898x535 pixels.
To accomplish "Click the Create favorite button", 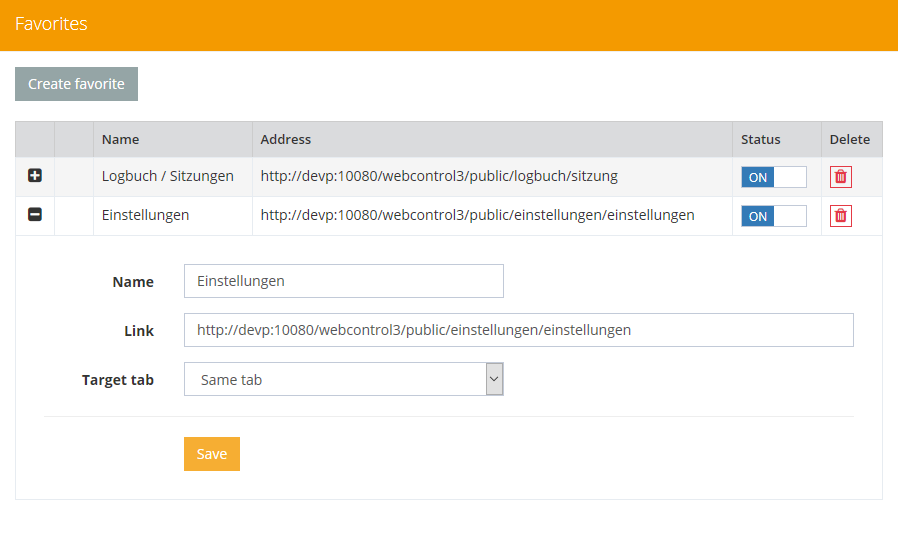I will click(76, 84).
